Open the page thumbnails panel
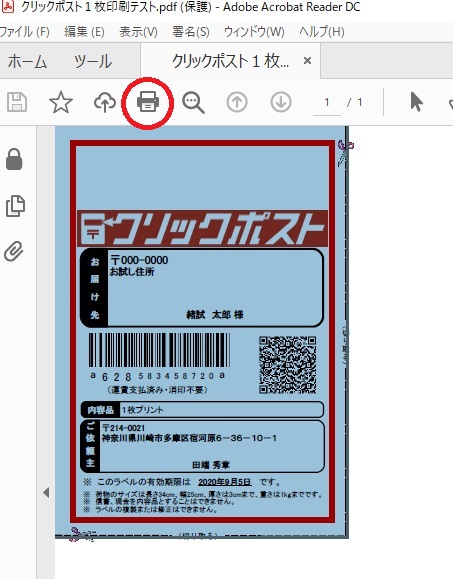The height and width of the screenshot is (579, 453). 16,206
